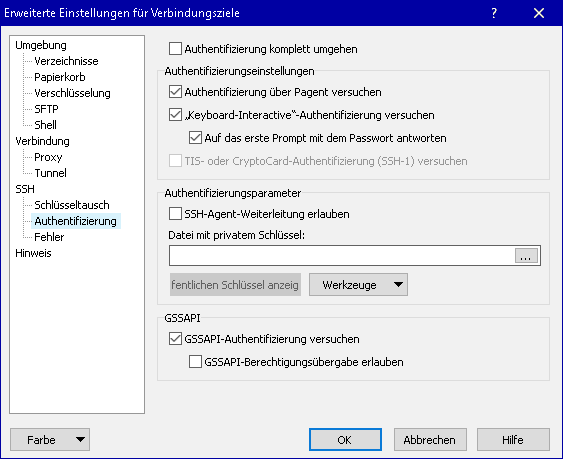Open the Umgebung settings page
This screenshot has height=459, width=563.
[41, 45]
